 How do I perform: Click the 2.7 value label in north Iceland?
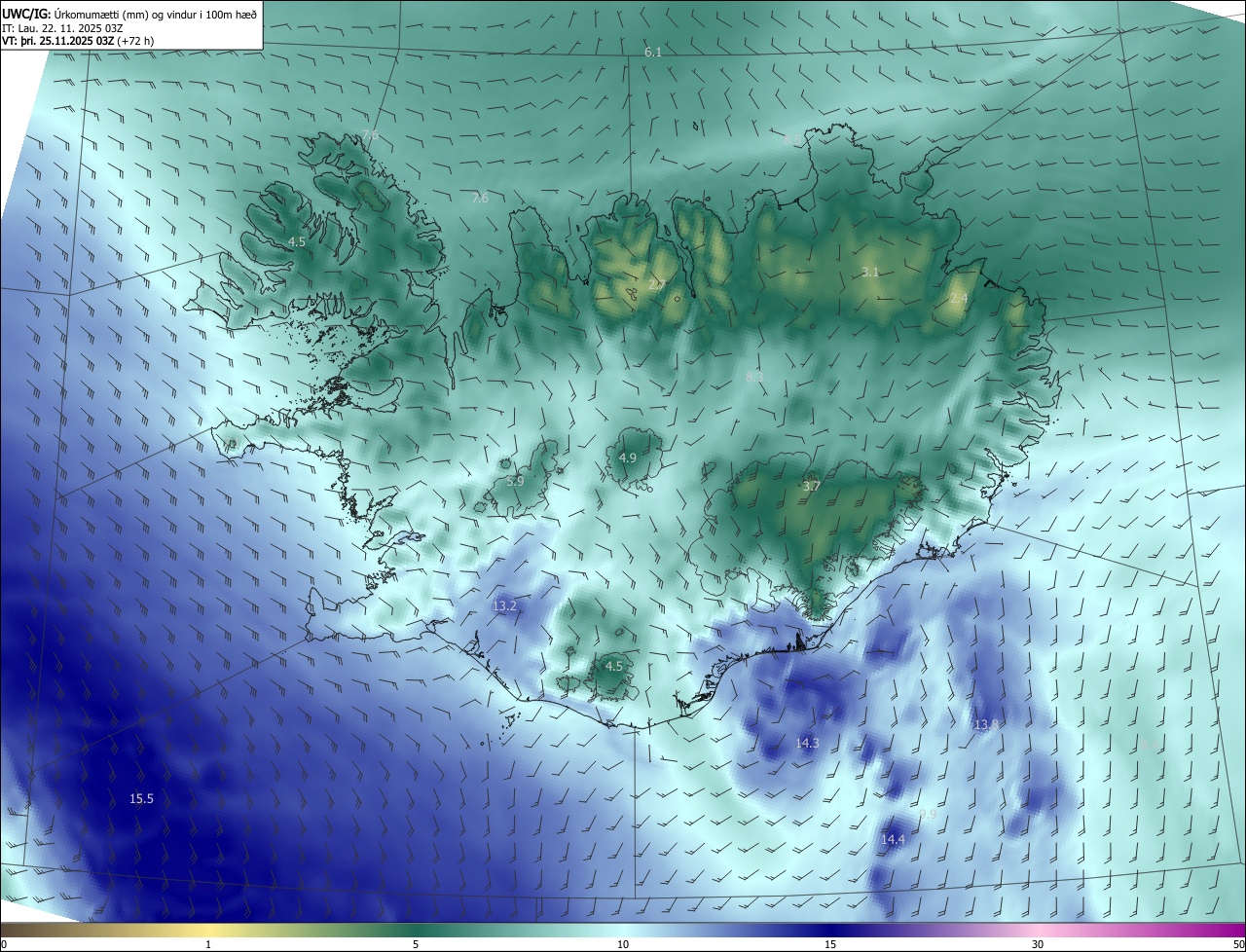pyautogui.click(x=657, y=284)
